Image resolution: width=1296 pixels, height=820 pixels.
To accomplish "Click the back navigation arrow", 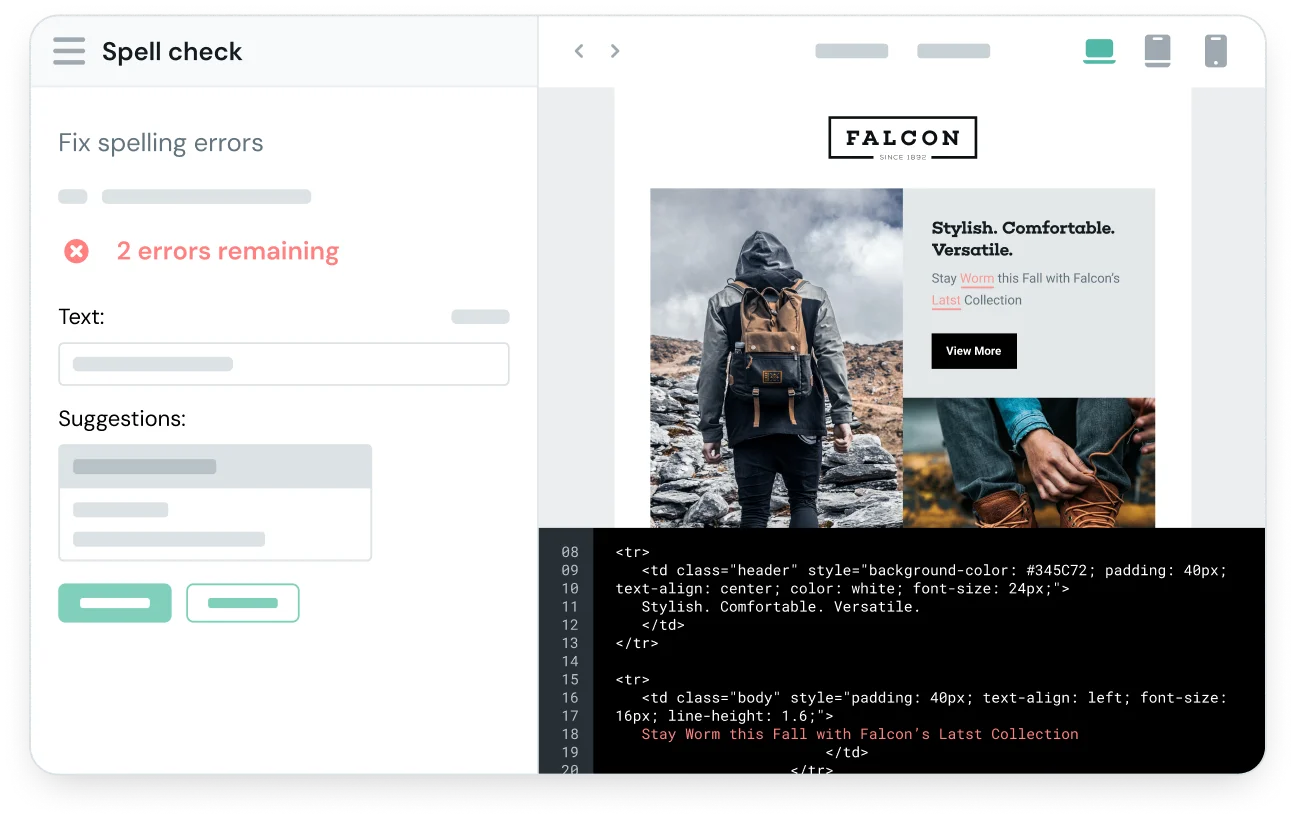I will point(578,50).
